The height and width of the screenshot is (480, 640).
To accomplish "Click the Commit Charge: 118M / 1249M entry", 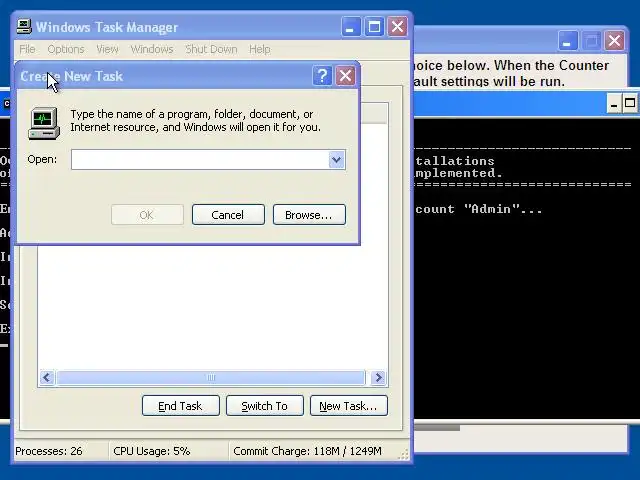I will click(307, 451).
